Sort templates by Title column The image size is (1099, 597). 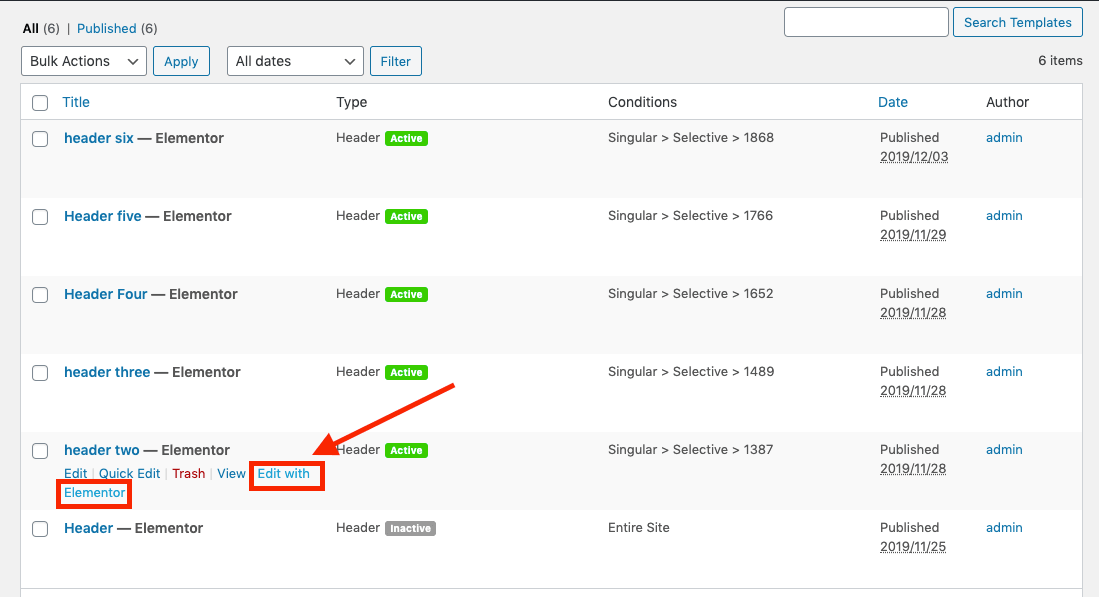pyautogui.click(x=76, y=102)
